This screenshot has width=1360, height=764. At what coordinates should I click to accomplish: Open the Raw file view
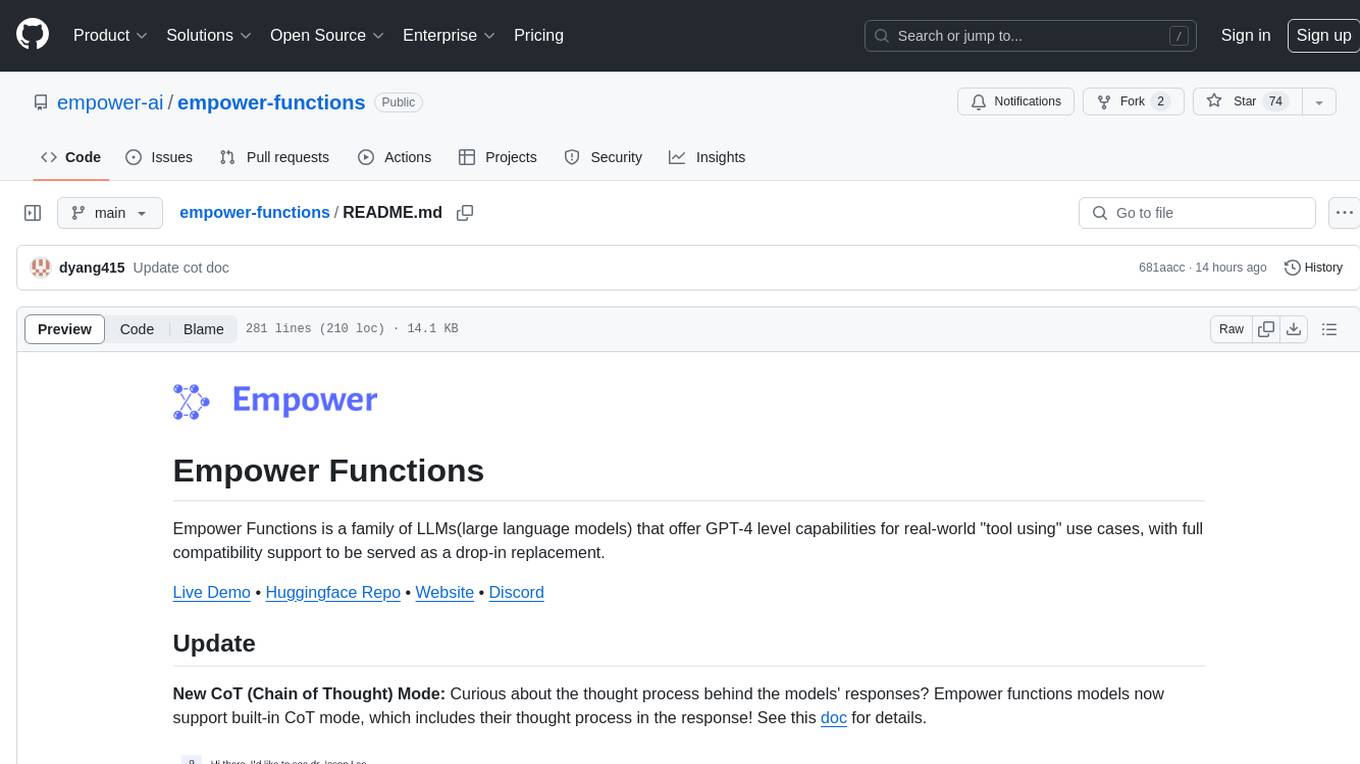click(1231, 329)
